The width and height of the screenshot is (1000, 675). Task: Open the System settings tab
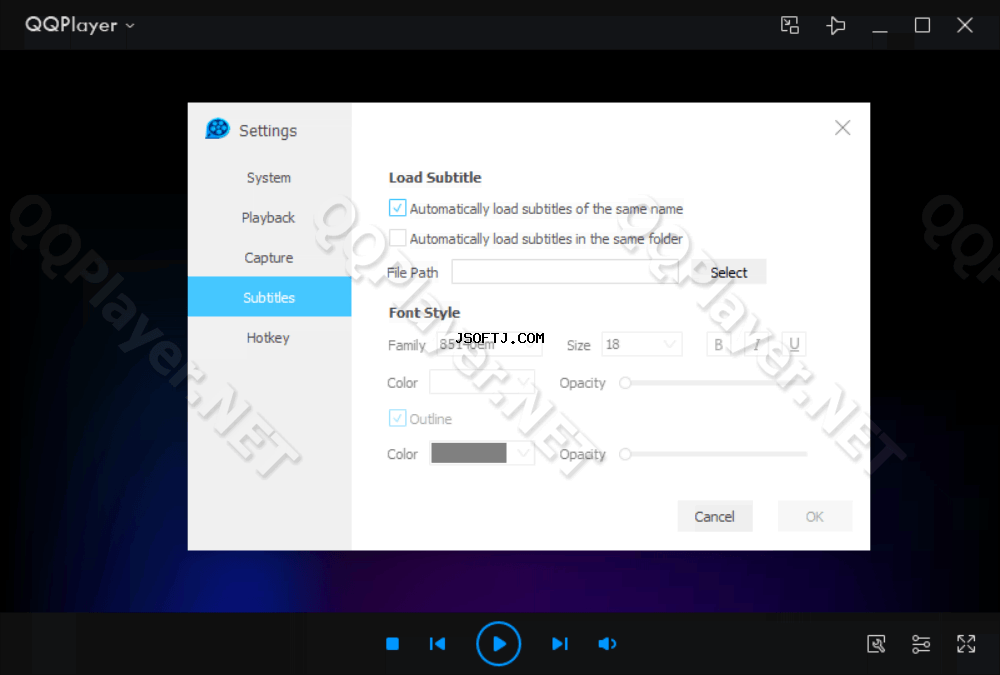click(269, 177)
